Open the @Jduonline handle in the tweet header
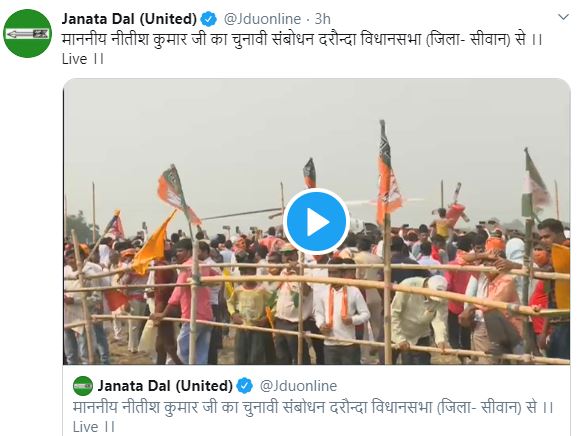578x436 pixels. (x=262, y=19)
